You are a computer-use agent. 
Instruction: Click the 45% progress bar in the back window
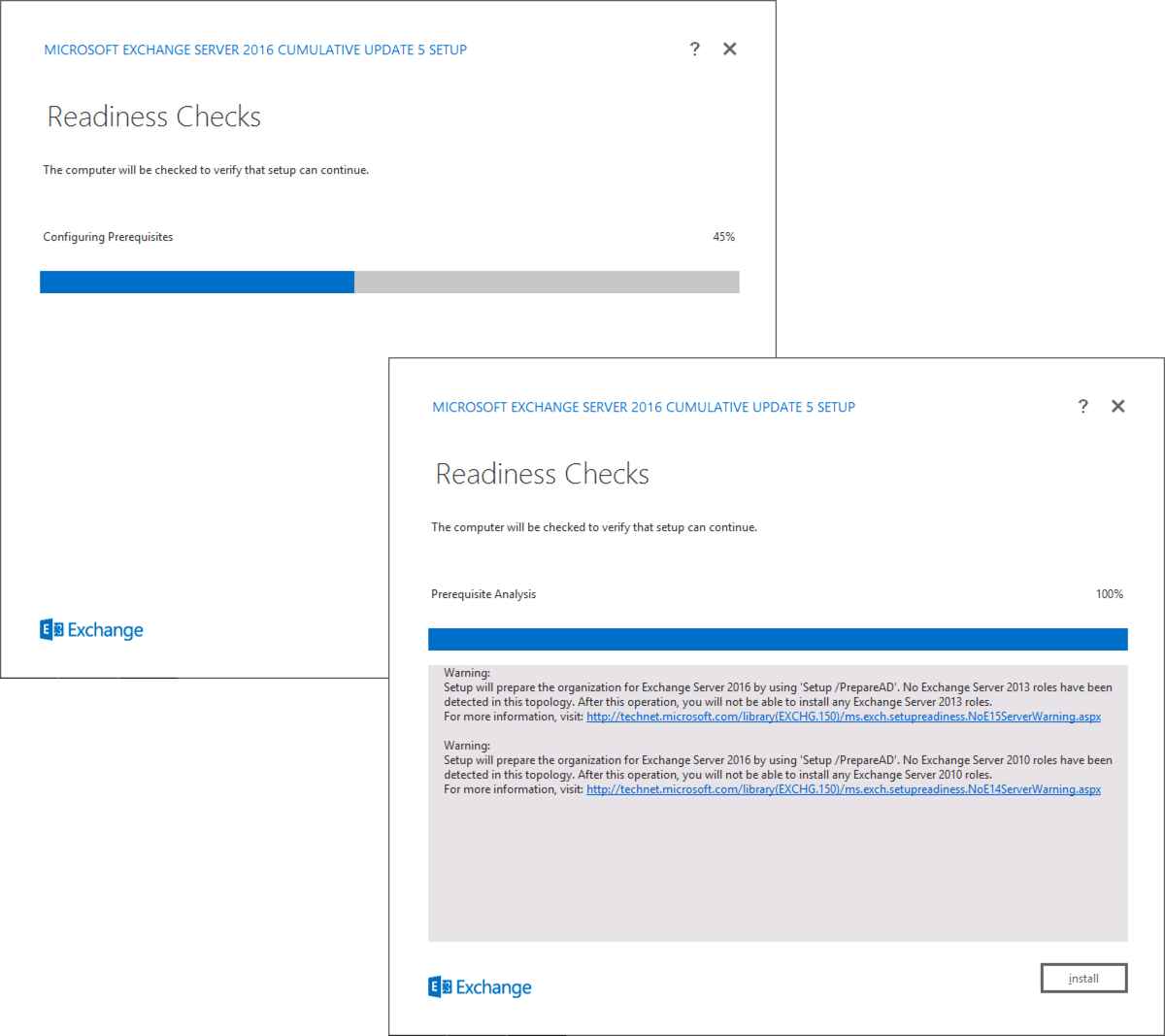click(x=389, y=282)
